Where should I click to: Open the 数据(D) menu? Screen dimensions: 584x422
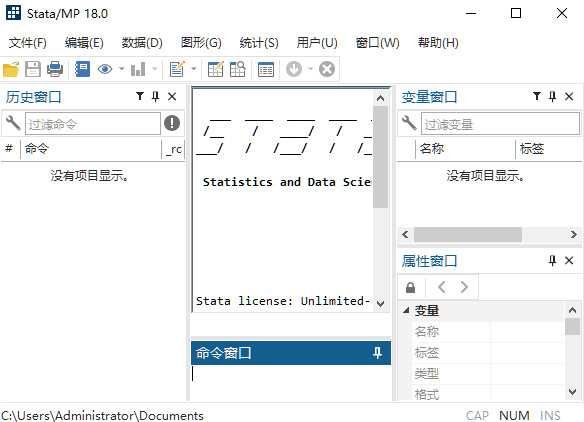(142, 43)
